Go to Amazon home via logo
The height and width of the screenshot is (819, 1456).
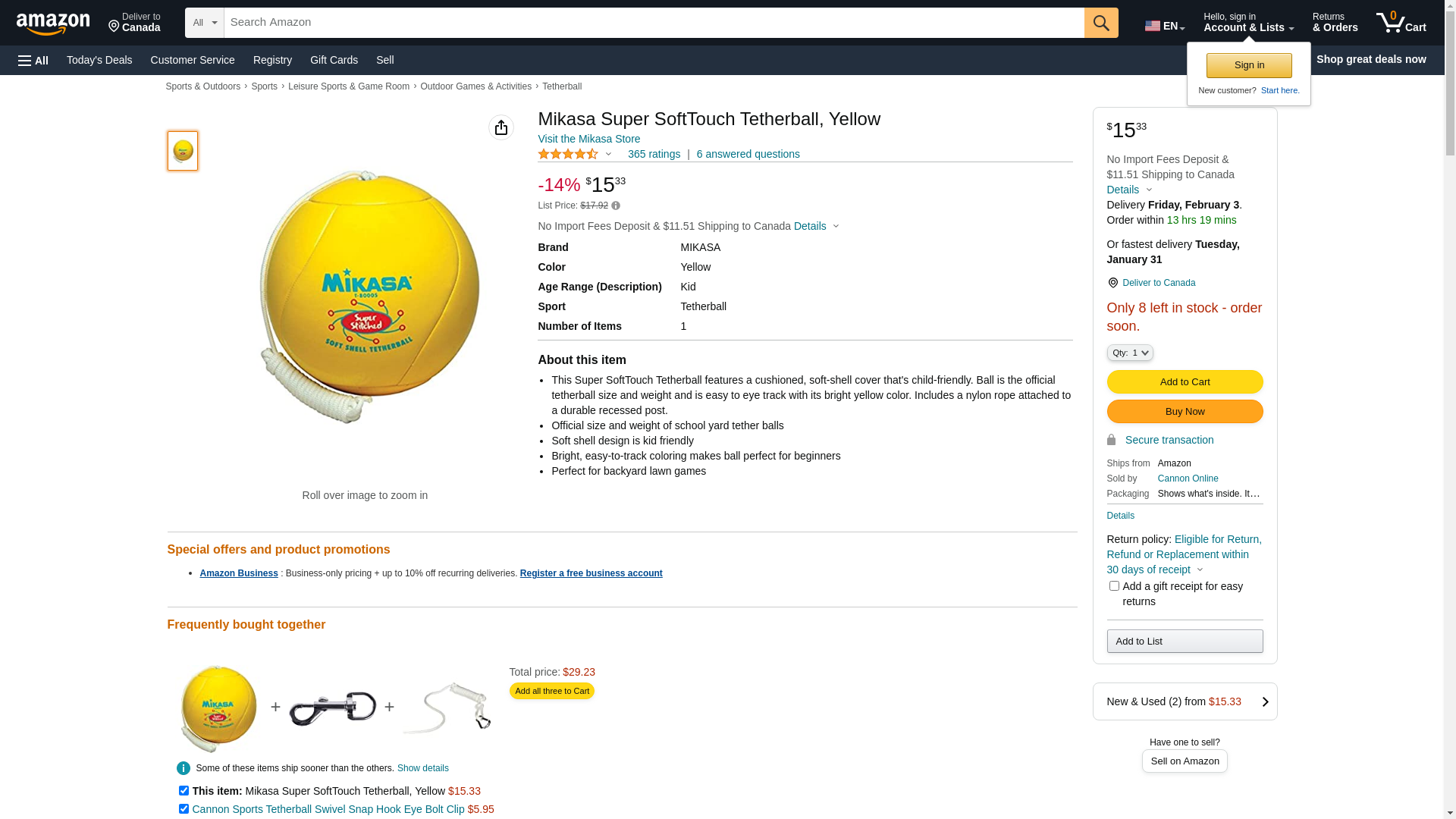coord(53,24)
